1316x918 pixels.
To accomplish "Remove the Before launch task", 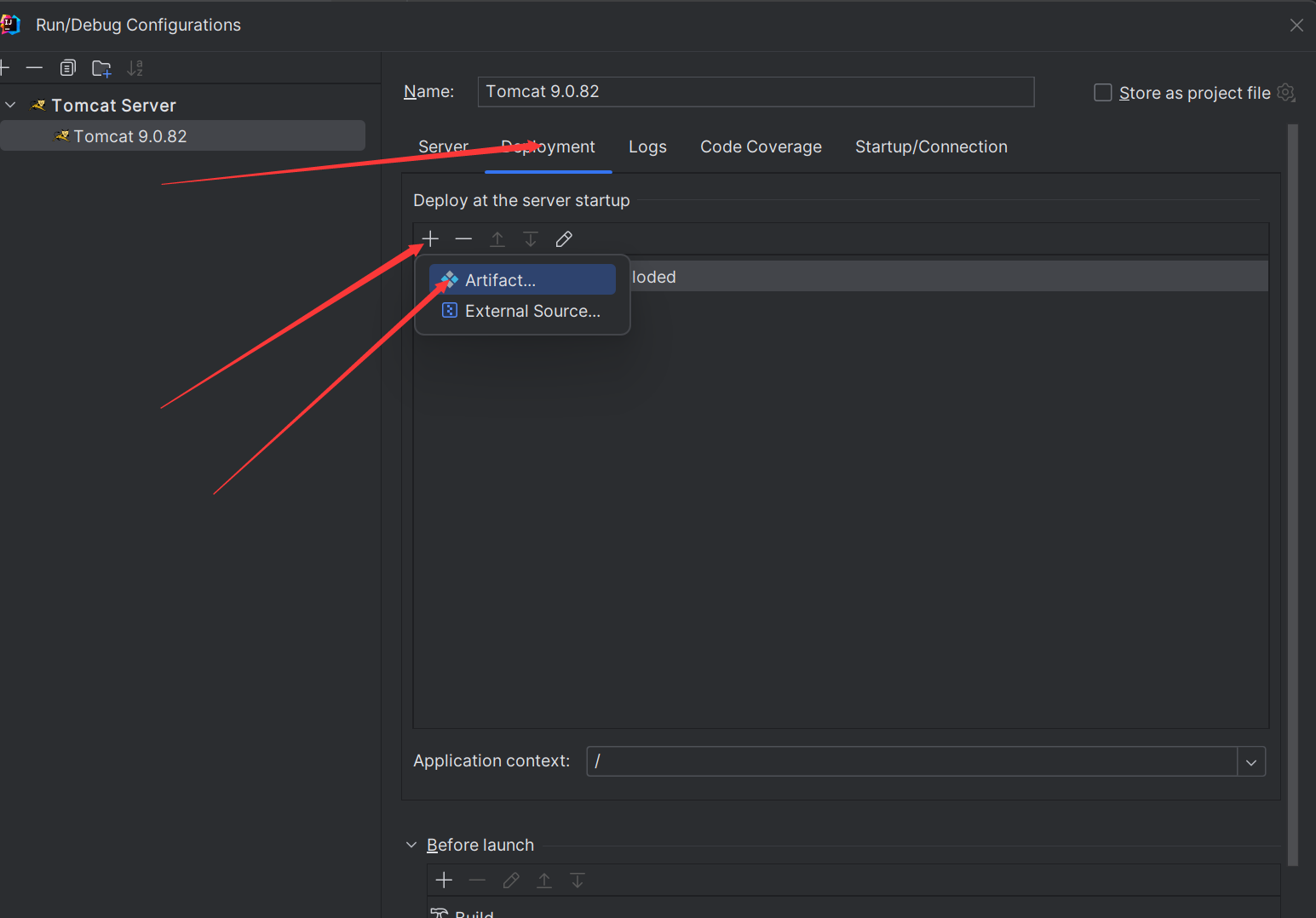I will 477,880.
